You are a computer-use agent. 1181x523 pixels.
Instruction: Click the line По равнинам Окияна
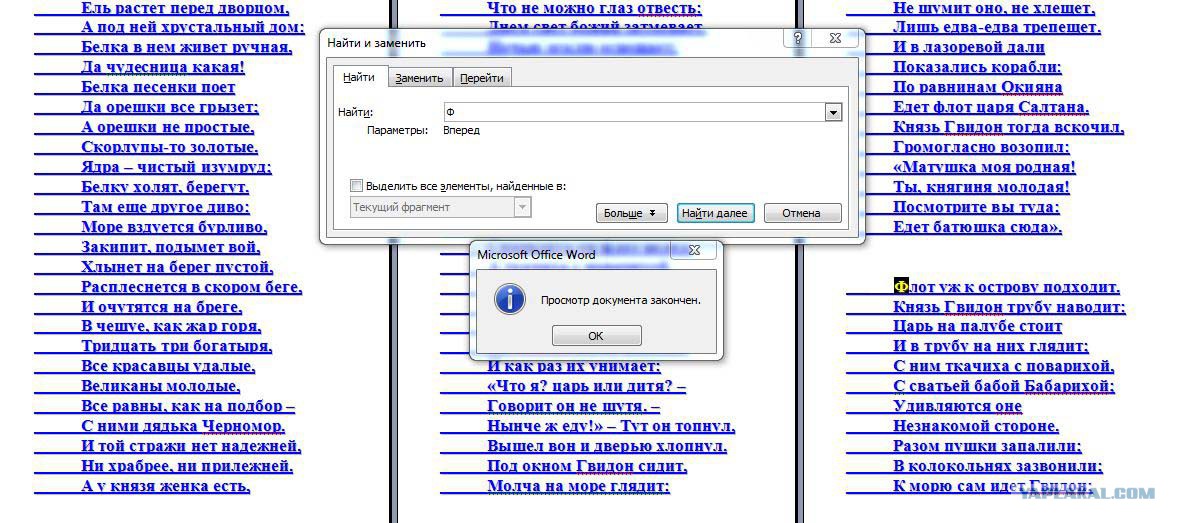coord(978,87)
